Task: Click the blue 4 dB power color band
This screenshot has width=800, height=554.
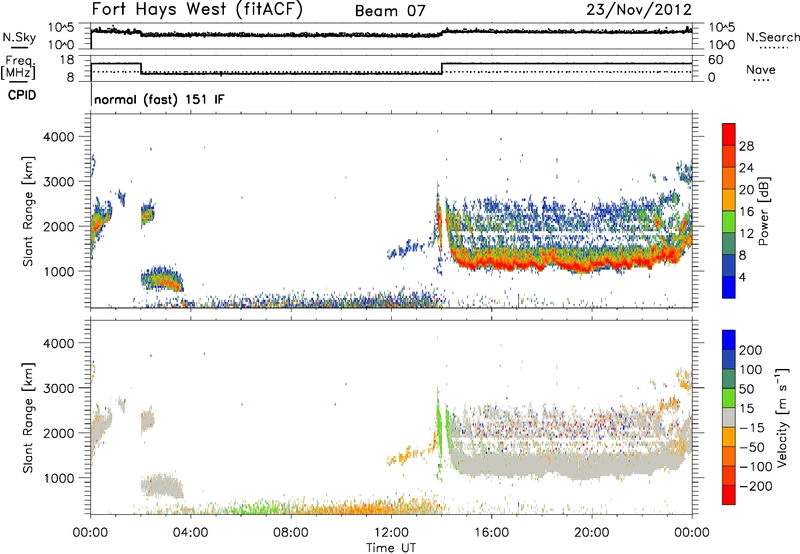Action: pyautogui.click(x=729, y=287)
